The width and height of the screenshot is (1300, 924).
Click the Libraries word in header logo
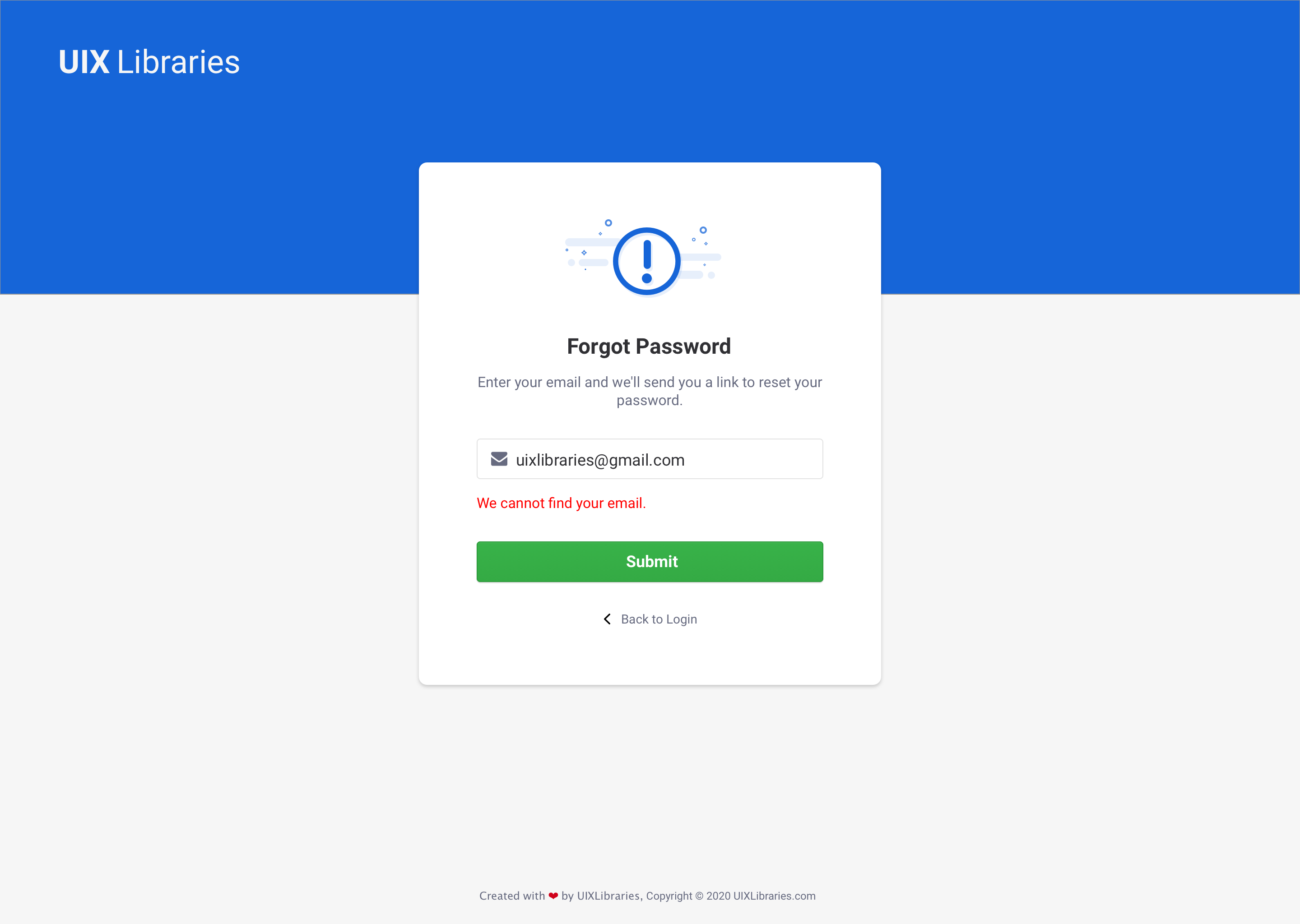point(178,62)
